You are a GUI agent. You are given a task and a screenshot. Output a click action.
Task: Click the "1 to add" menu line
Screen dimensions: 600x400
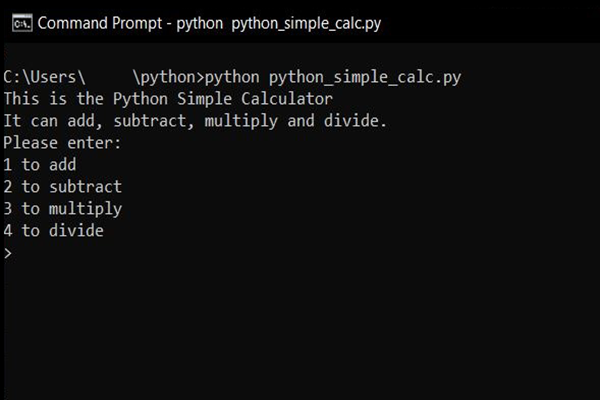point(40,165)
